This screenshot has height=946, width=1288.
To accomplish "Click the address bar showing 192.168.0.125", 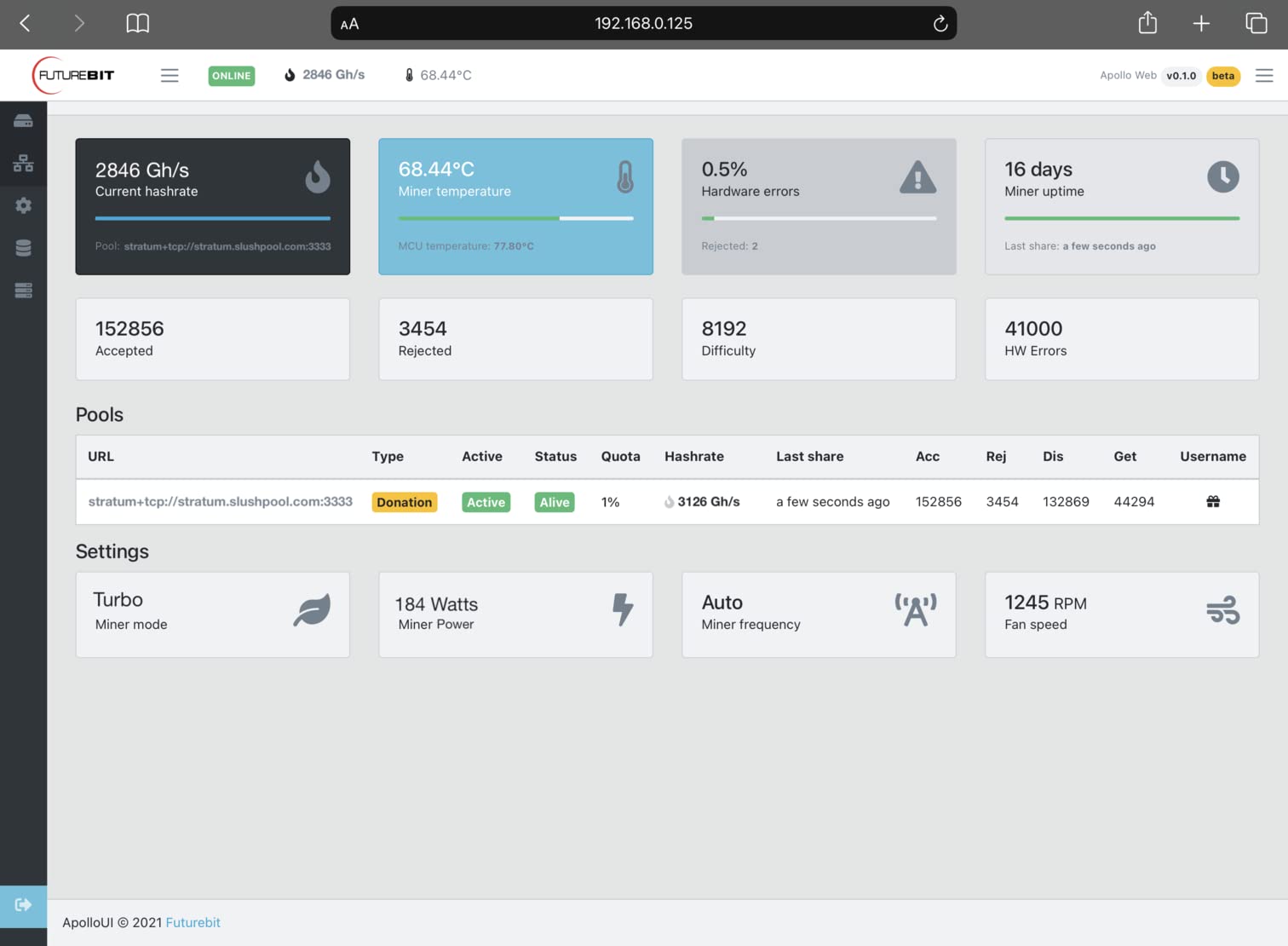I will [x=643, y=24].
